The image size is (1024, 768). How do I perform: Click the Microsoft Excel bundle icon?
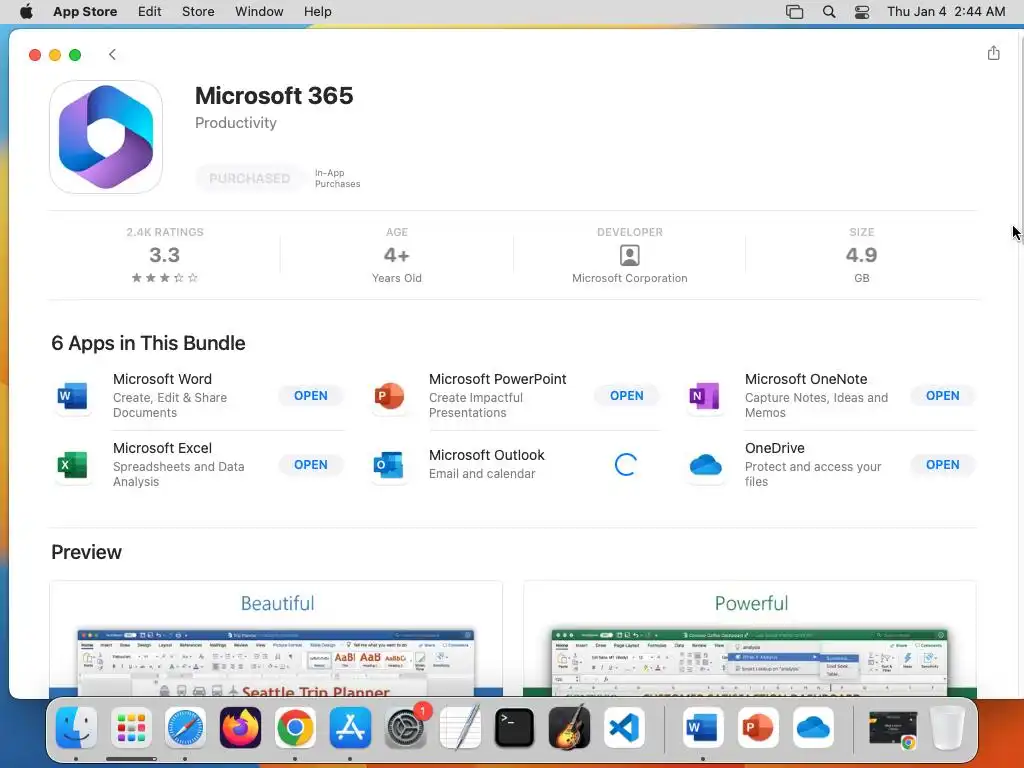click(72, 465)
